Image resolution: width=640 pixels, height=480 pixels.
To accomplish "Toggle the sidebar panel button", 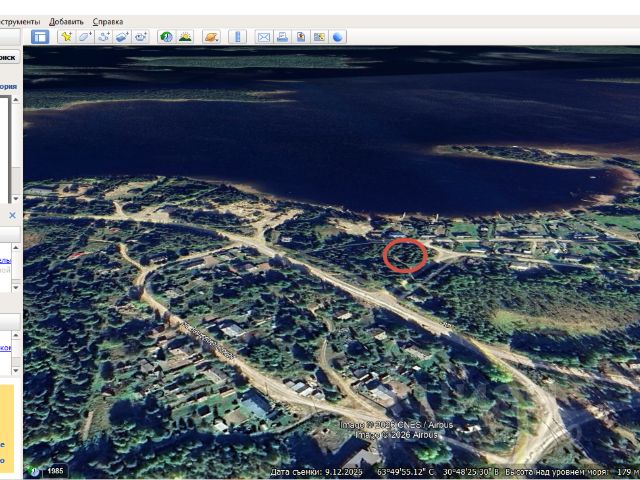I will [40, 37].
